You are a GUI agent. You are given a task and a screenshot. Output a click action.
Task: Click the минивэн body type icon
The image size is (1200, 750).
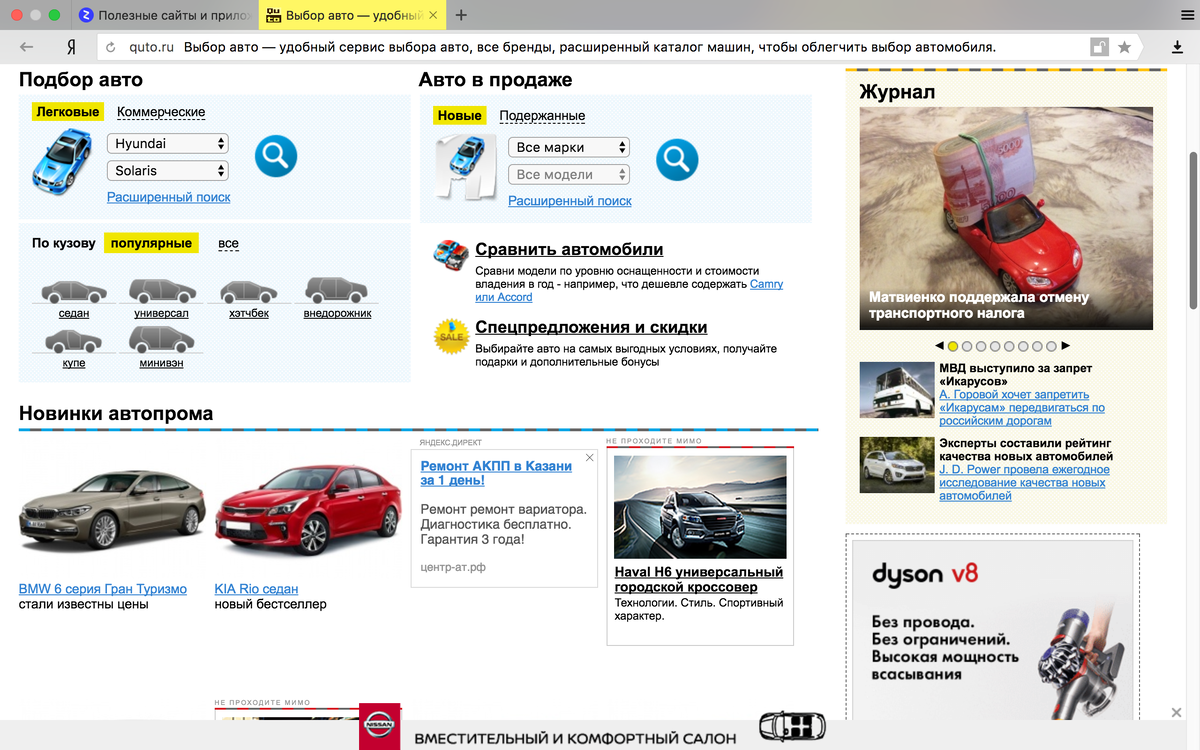tap(161, 340)
